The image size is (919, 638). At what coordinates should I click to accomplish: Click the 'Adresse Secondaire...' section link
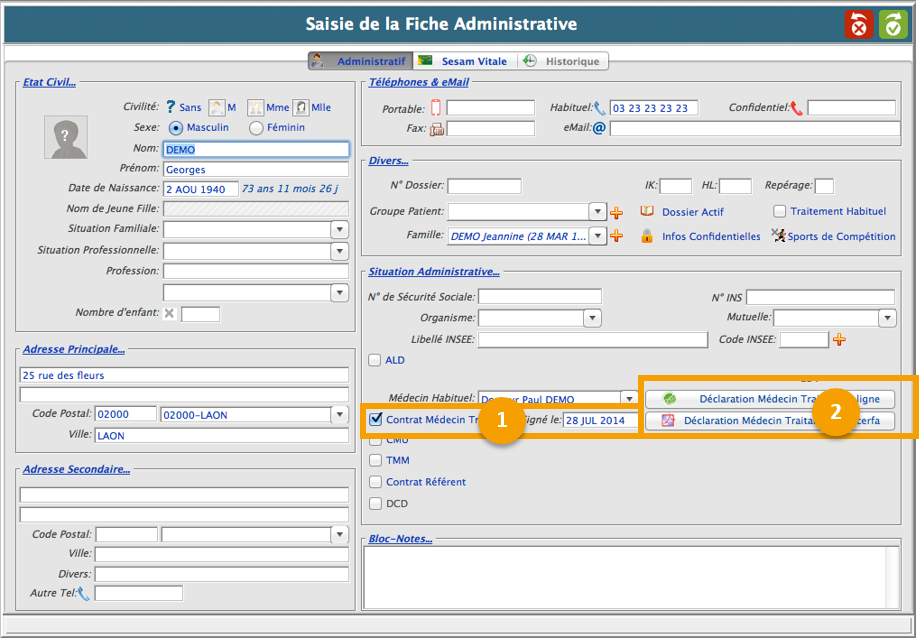[76, 469]
